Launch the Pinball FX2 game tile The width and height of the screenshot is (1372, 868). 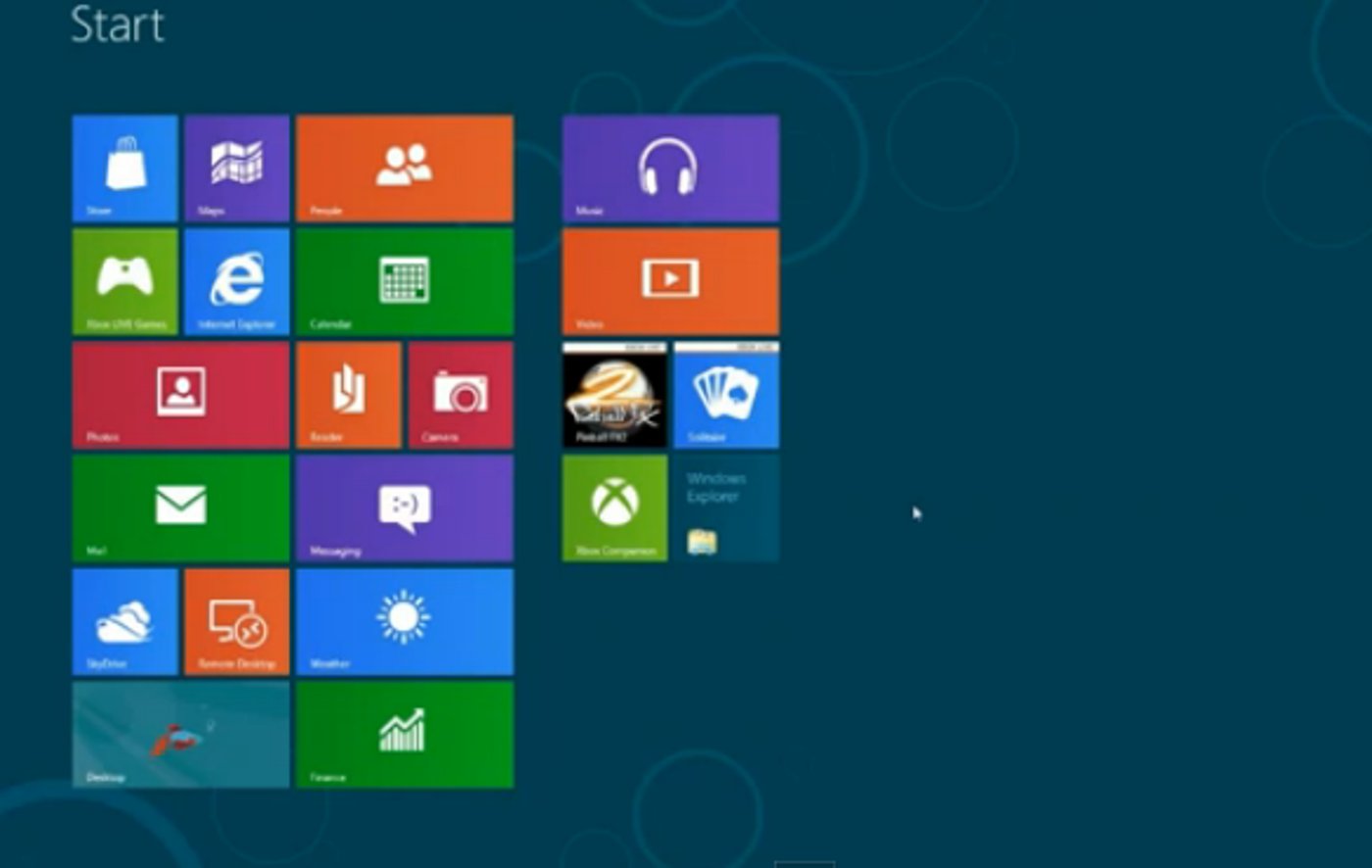pos(614,395)
